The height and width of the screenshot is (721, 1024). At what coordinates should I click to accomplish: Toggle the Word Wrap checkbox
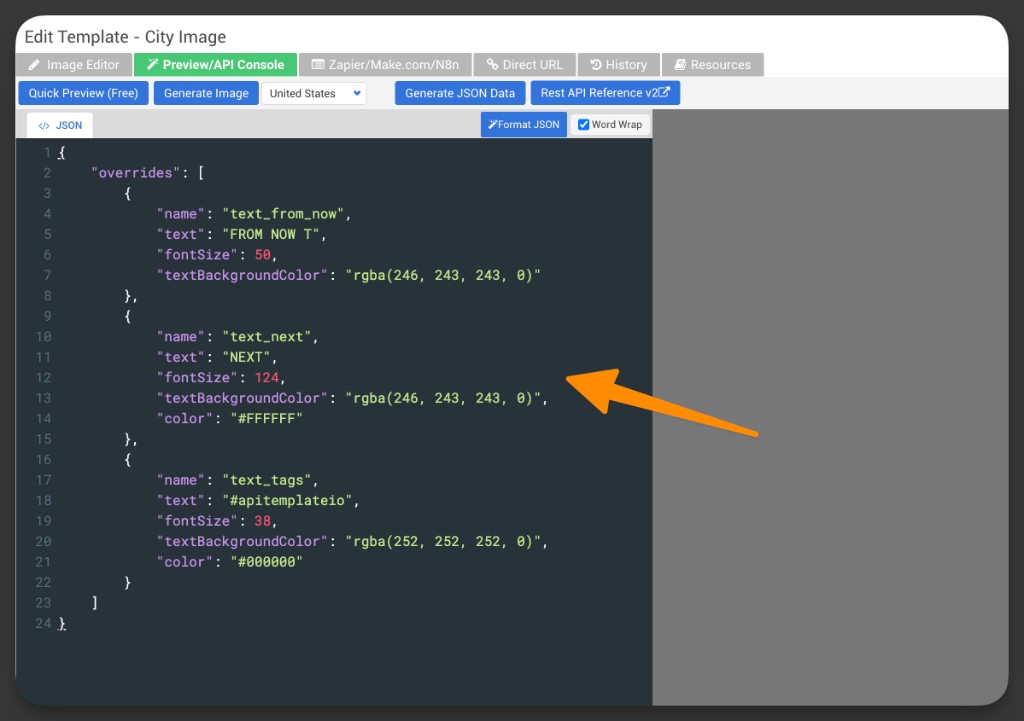[x=582, y=124]
